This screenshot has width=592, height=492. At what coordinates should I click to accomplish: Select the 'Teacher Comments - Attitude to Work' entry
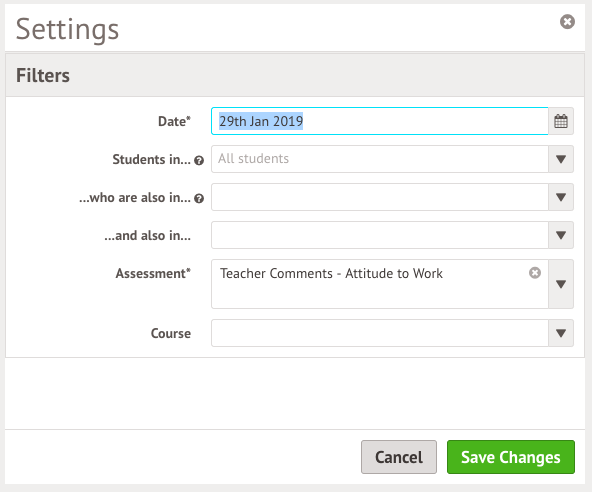coord(331,273)
